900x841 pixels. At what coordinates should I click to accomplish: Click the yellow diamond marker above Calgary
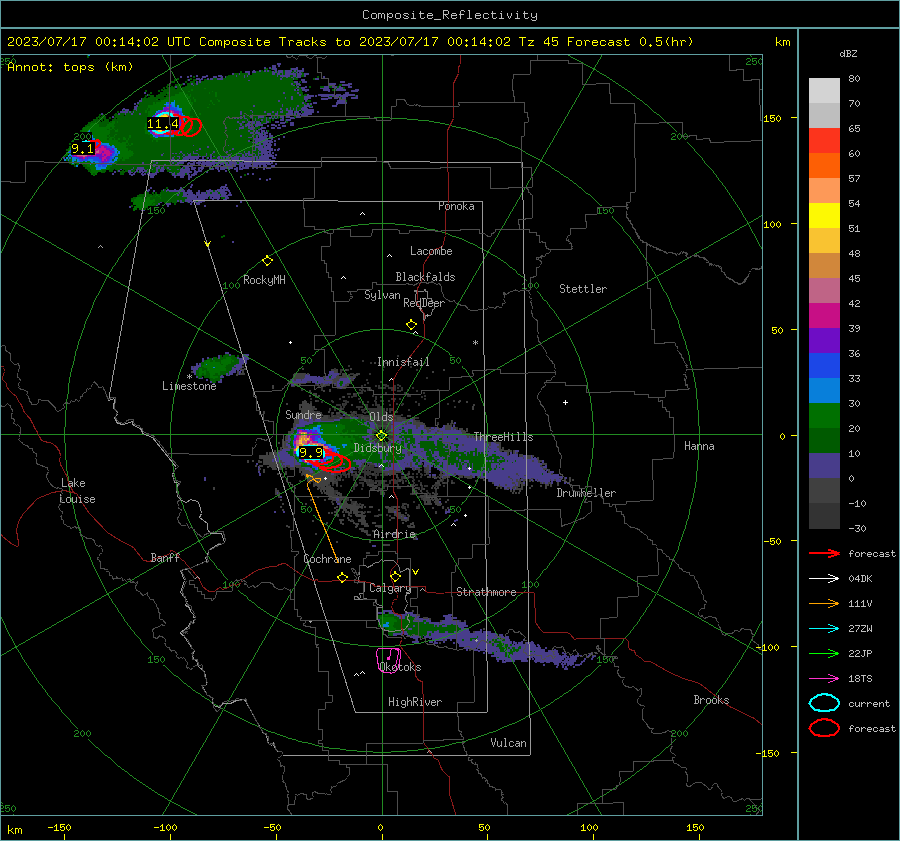tap(395, 576)
